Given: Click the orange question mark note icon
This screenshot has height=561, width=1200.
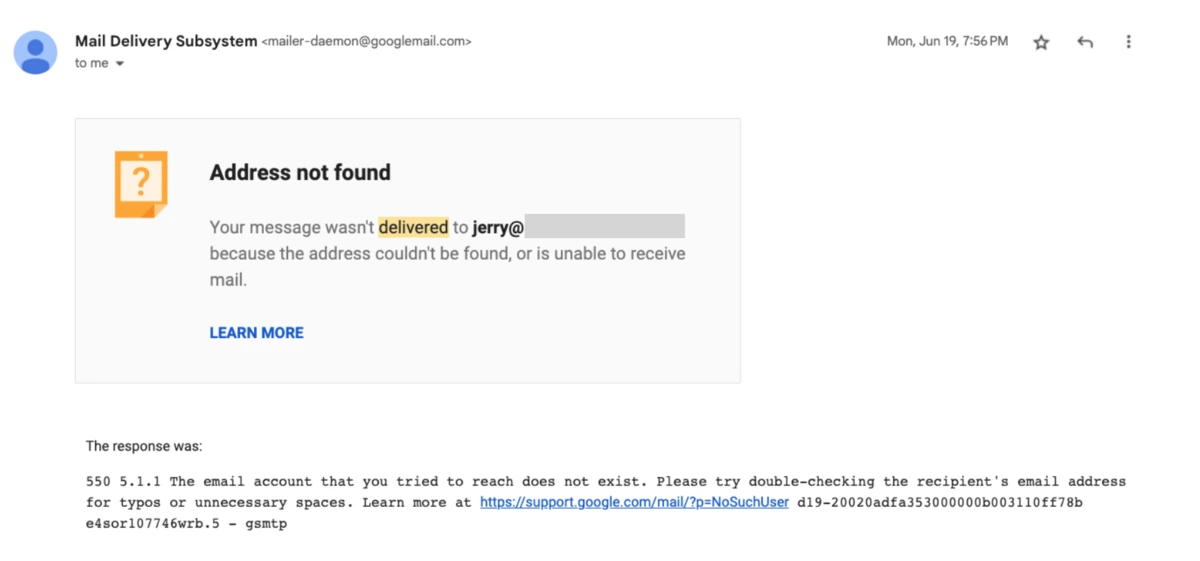Looking at the screenshot, I should point(141,184).
